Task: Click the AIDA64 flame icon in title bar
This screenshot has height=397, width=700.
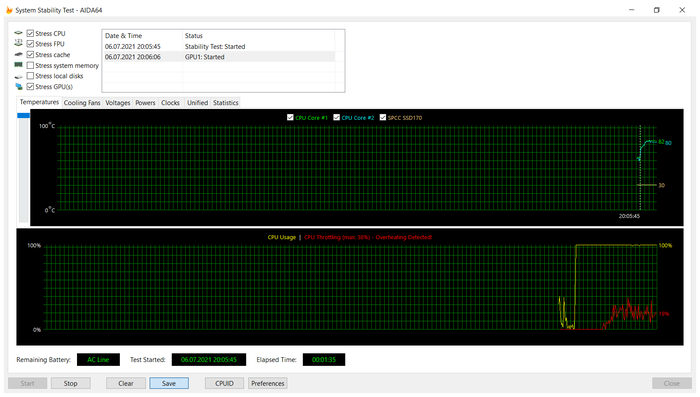Action: click(9, 10)
